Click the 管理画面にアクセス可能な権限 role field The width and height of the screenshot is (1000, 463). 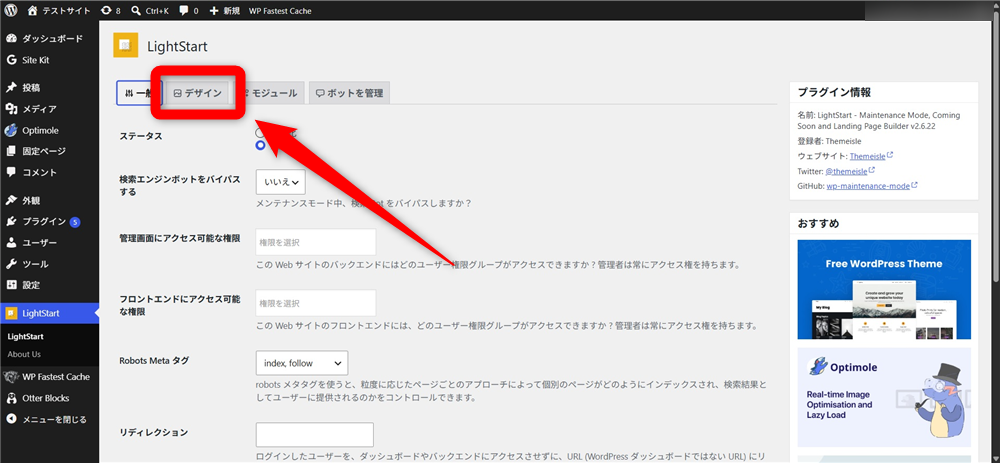[316, 242]
